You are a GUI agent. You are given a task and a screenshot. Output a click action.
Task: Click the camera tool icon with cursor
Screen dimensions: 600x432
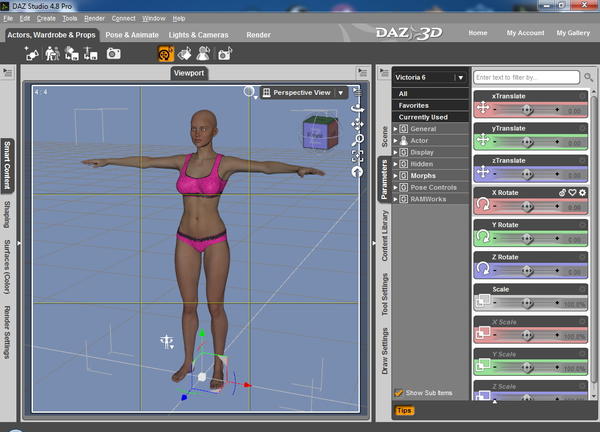click(225, 54)
